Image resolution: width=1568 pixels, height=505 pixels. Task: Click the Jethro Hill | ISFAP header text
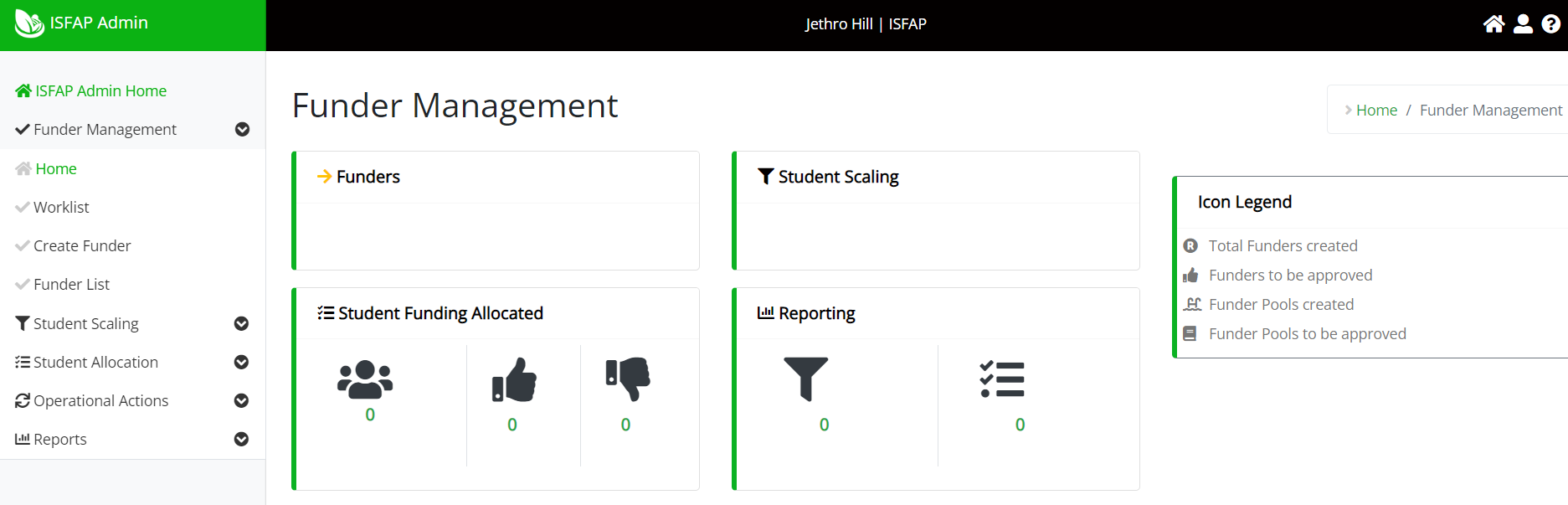(x=866, y=23)
